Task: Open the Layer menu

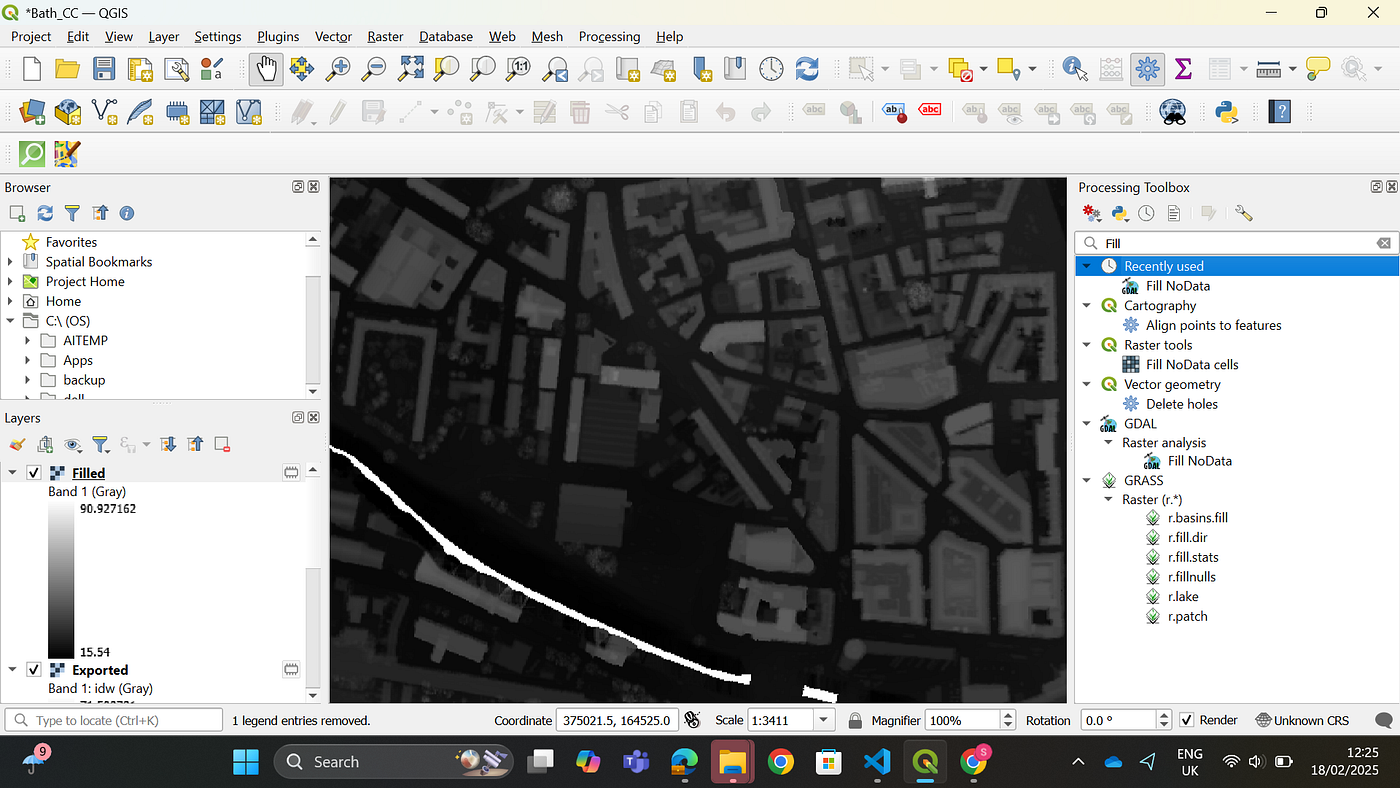Action: [164, 36]
